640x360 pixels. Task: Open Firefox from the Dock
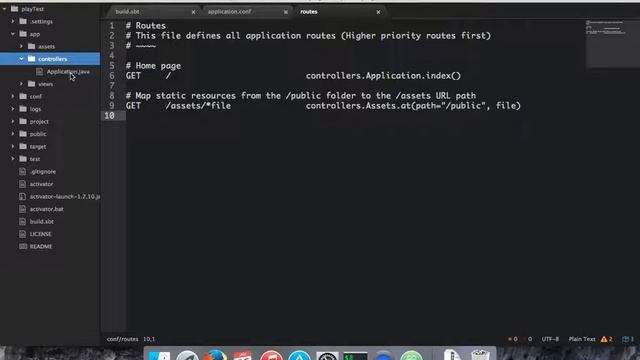215,355
